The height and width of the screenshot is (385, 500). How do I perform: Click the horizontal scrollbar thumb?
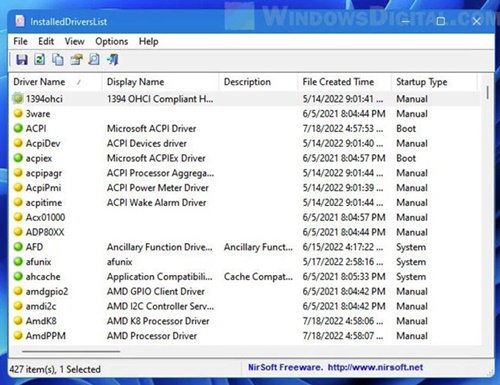click(x=71, y=351)
